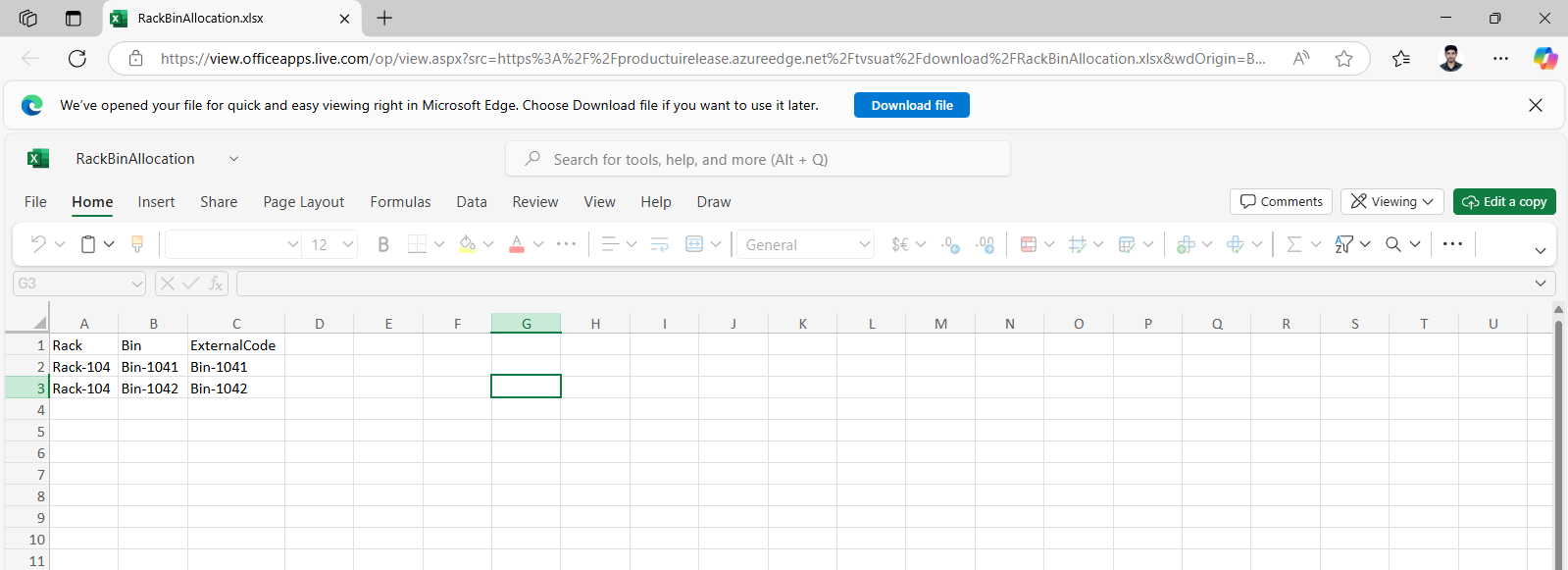Switch to the Page Layout tab

point(303,202)
